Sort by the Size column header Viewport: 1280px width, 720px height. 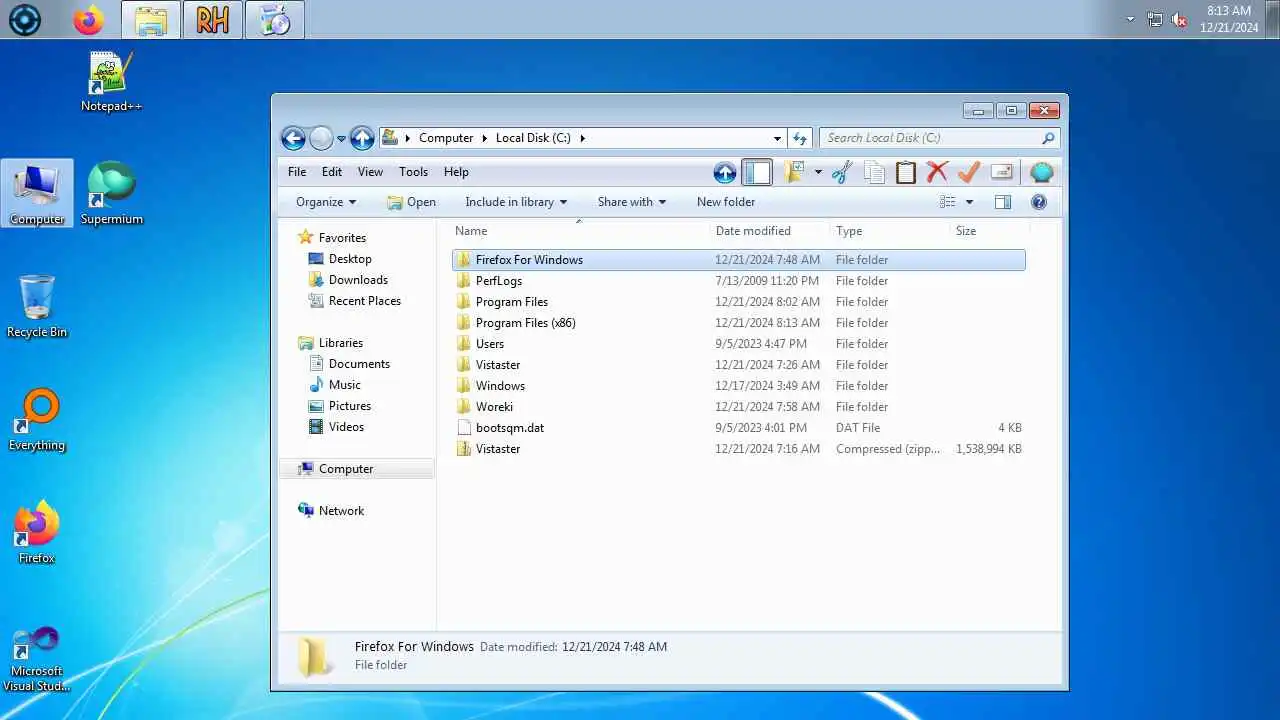[988, 231]
